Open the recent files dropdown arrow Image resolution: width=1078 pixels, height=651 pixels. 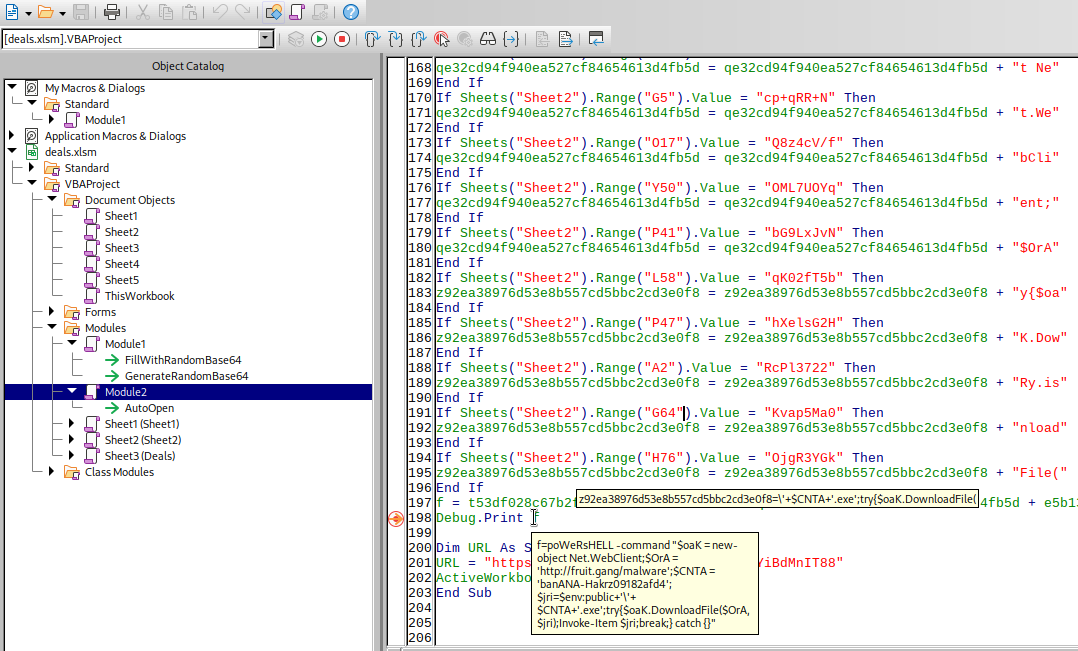(x=62, y=12)
